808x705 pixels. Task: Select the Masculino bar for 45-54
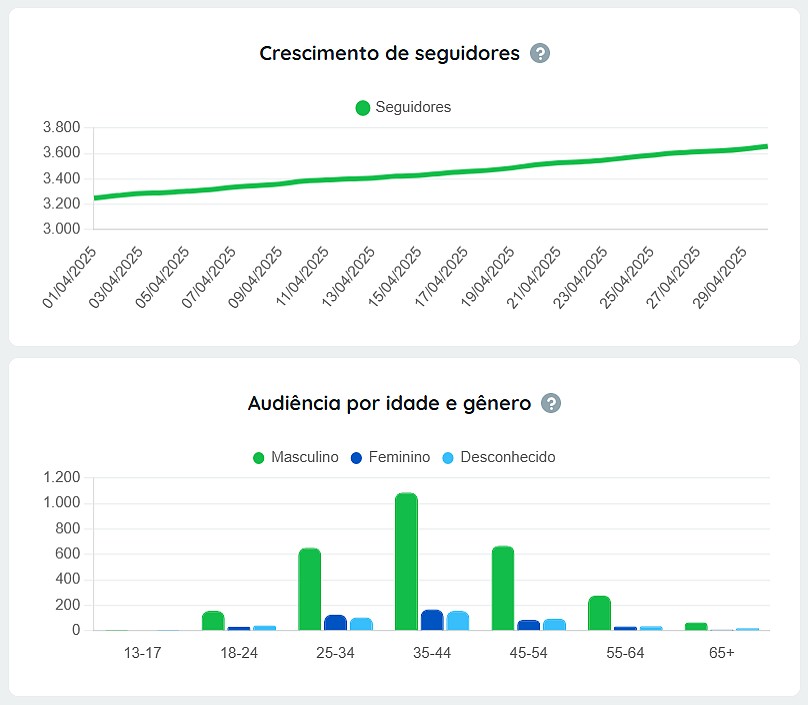tap(503, 588)
